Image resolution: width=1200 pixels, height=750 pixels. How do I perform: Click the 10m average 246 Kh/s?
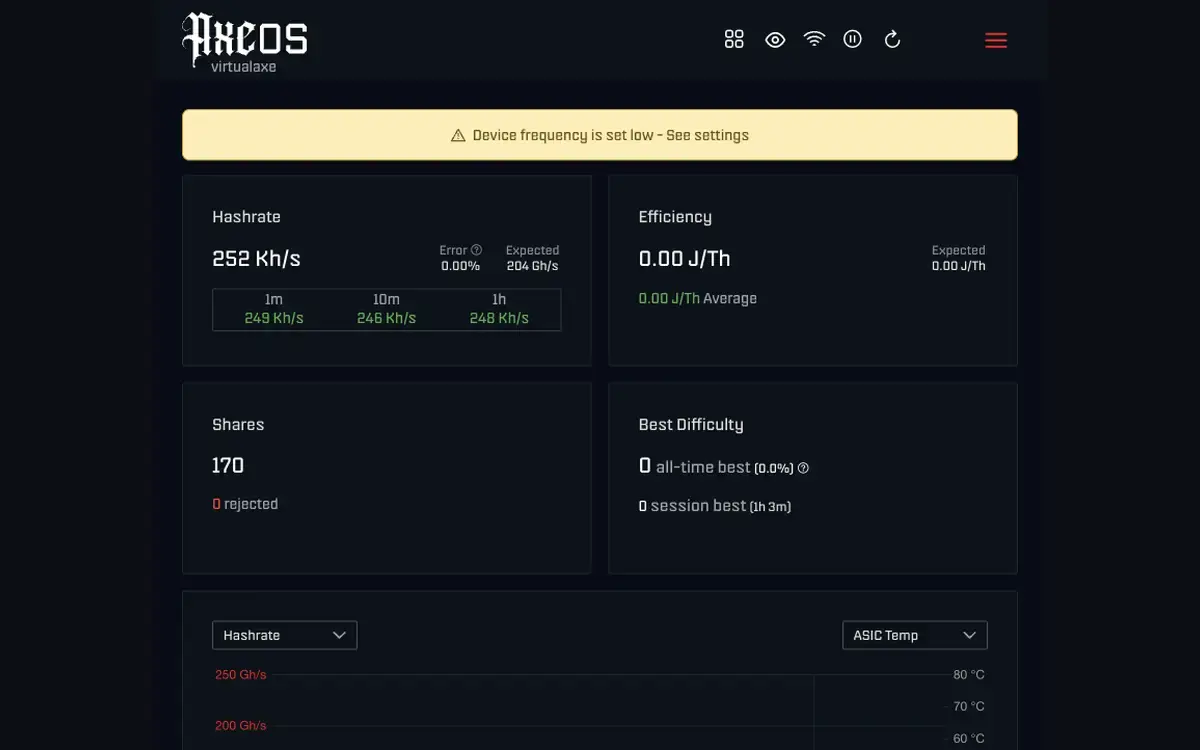click(386, 318)
